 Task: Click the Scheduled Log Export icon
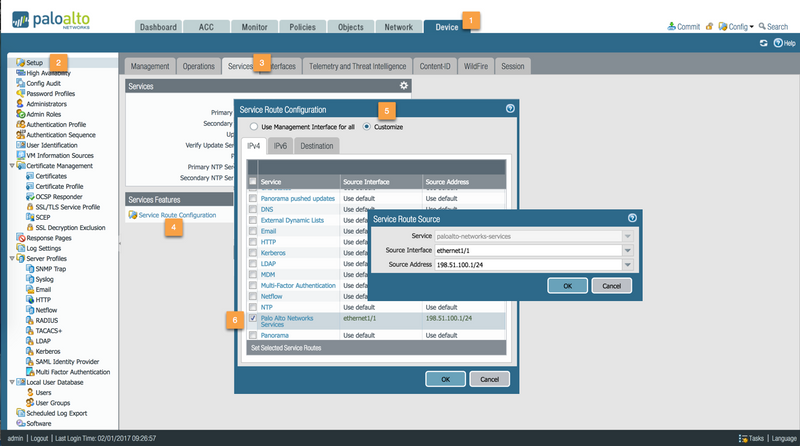click(20, 413)
